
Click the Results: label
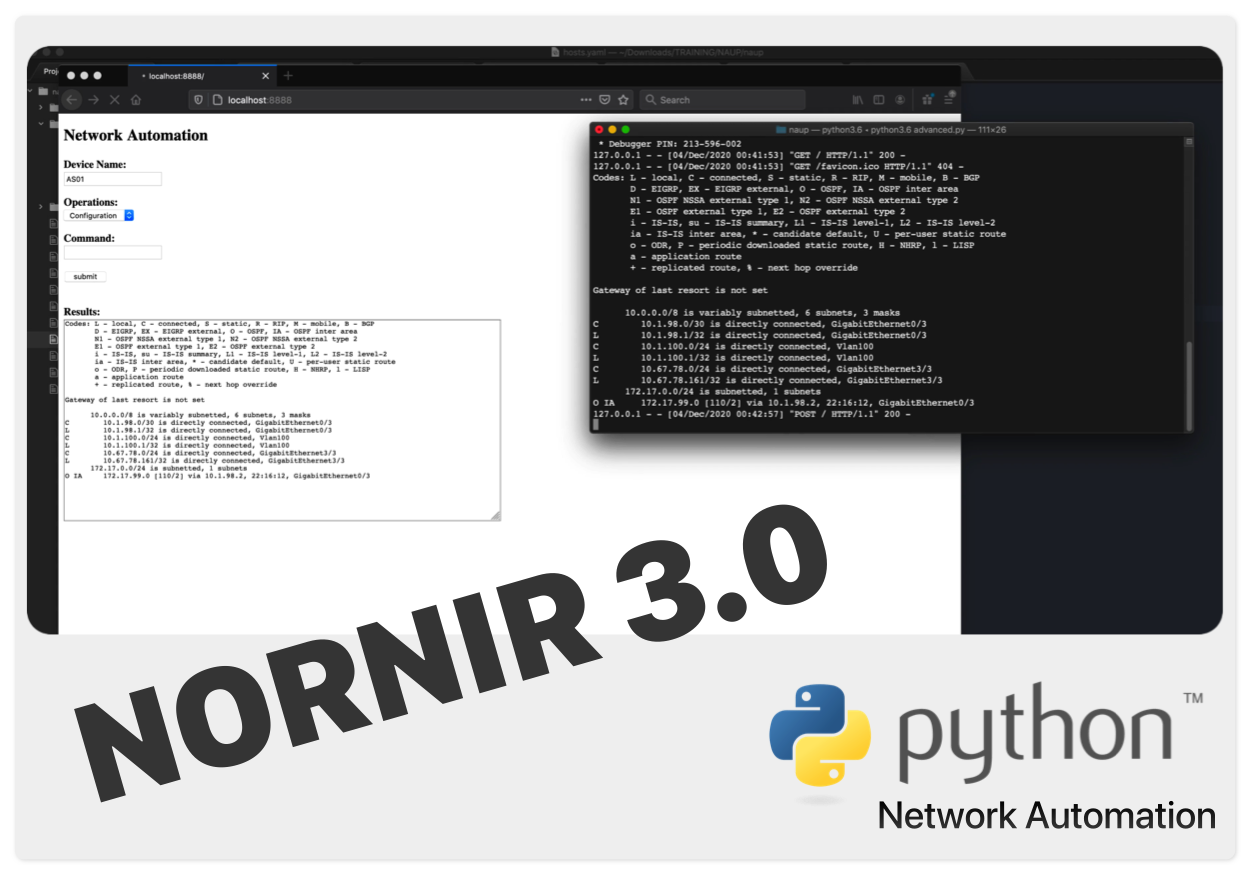[82, 312]
